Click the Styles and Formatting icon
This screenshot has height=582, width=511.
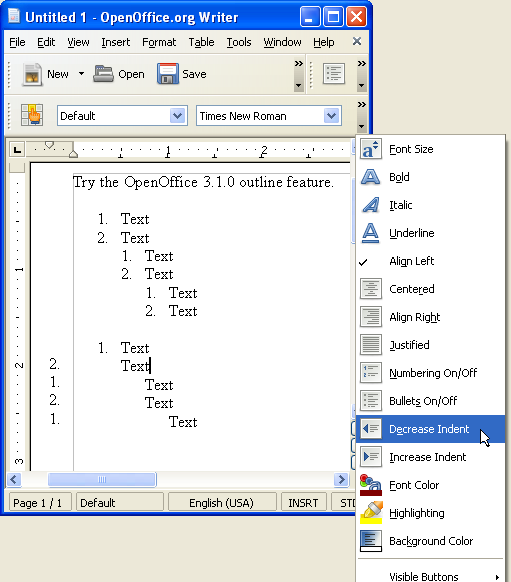(32, 115)
